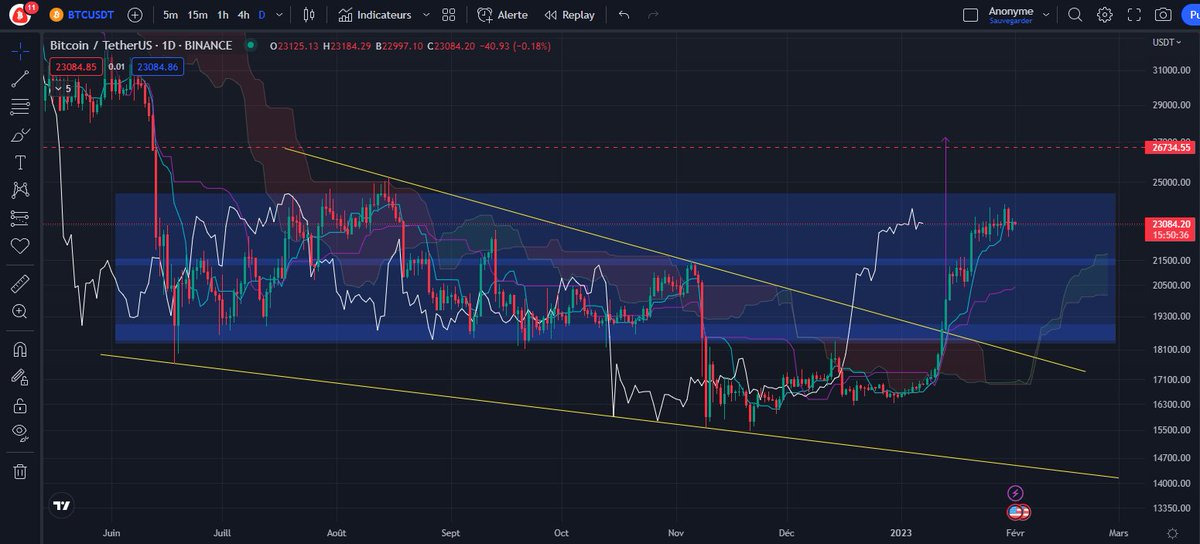Open quick search magnifier

pyautogui.click(x=1075, y=15)
